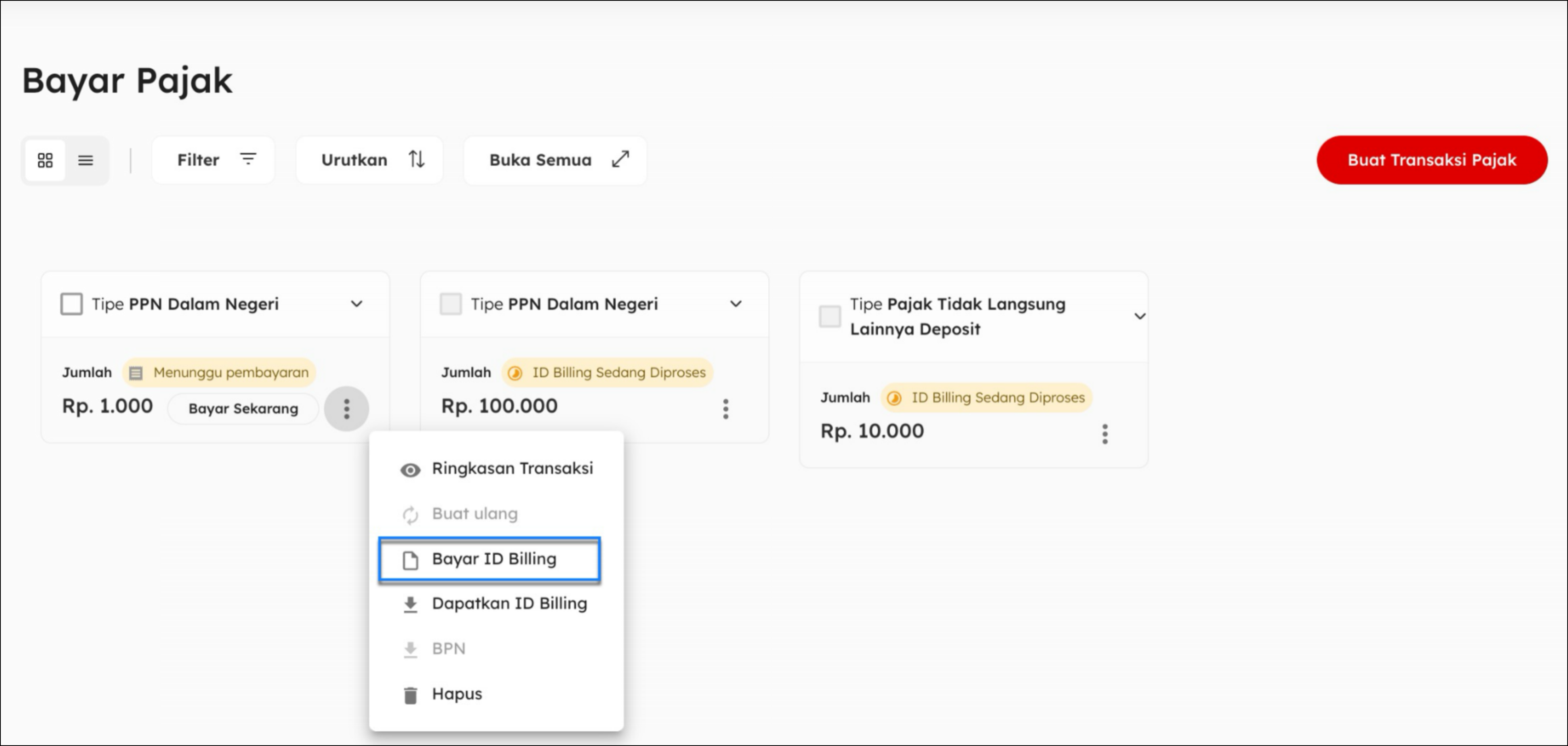Open three-dot menu on Rp. 10.000 card
Image resolution: width=1568 pixels, height=746 pixels.
1105,434
